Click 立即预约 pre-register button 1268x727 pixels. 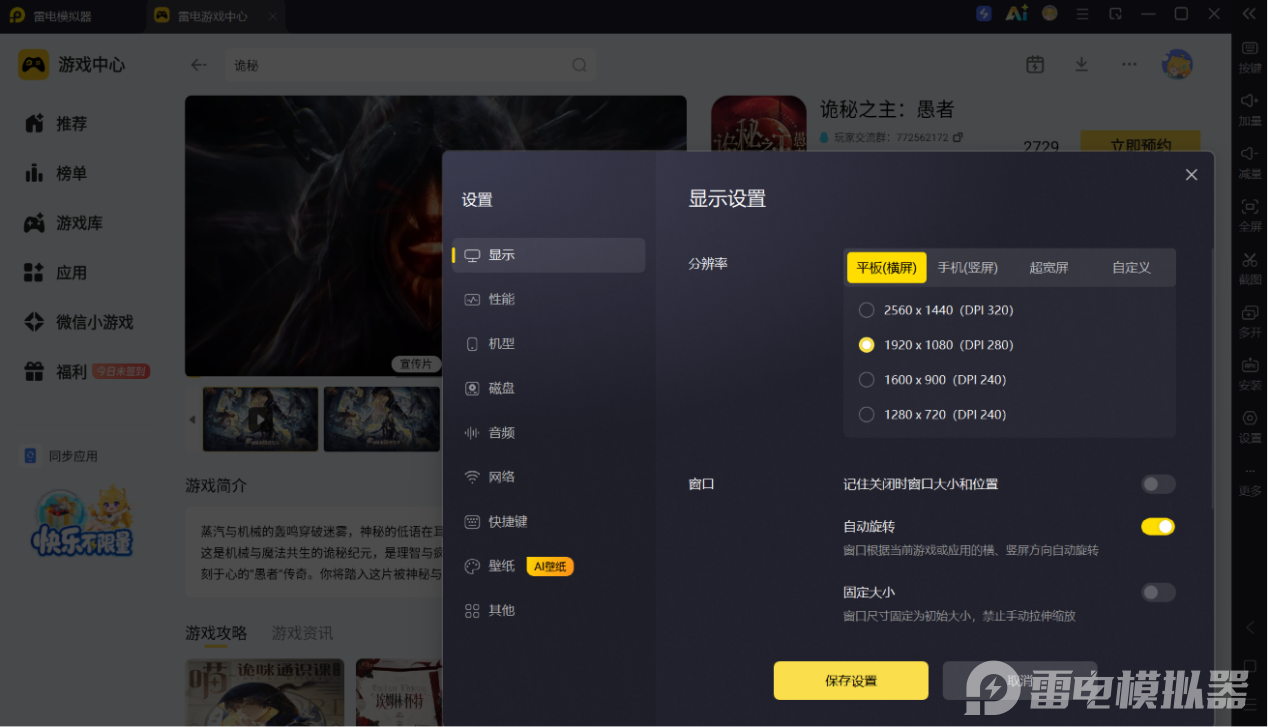click(x=1140, y=144)
